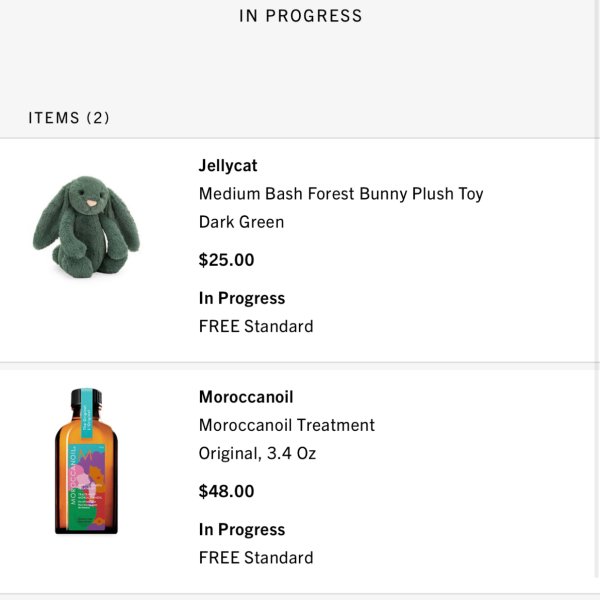Select the Dark Green color text

[x=241, y=222]
